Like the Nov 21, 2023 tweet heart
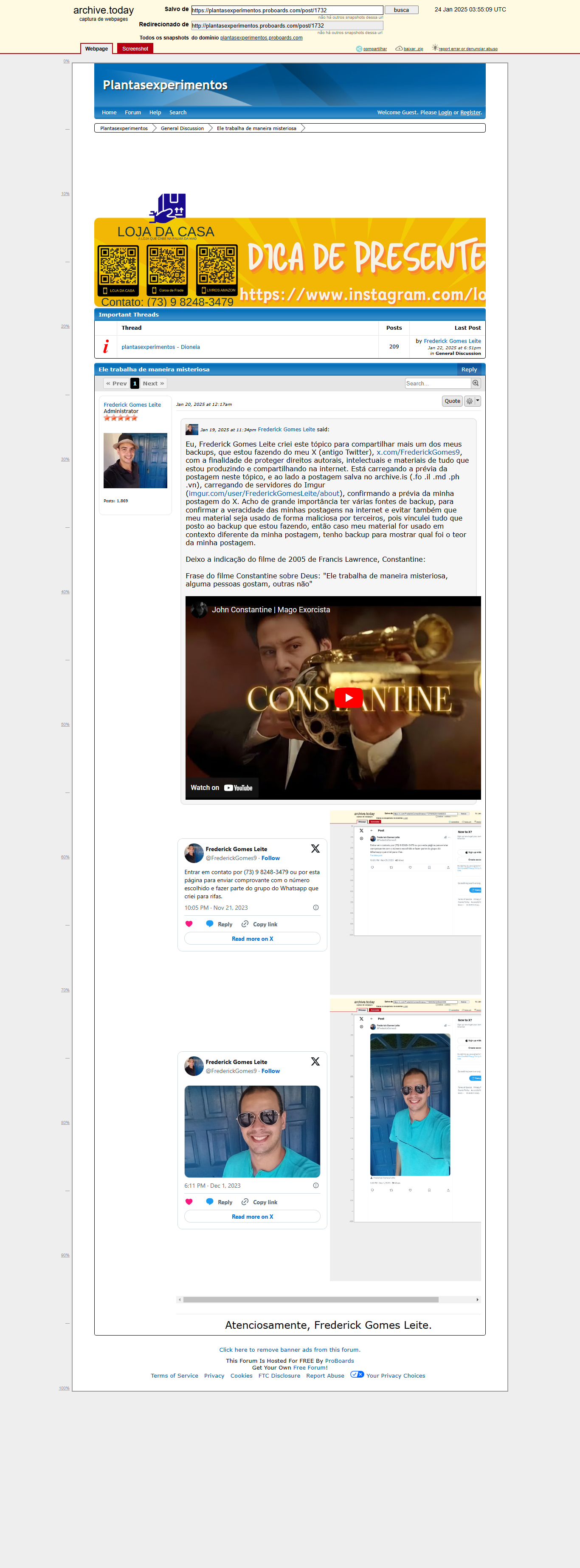 (189, 924)
